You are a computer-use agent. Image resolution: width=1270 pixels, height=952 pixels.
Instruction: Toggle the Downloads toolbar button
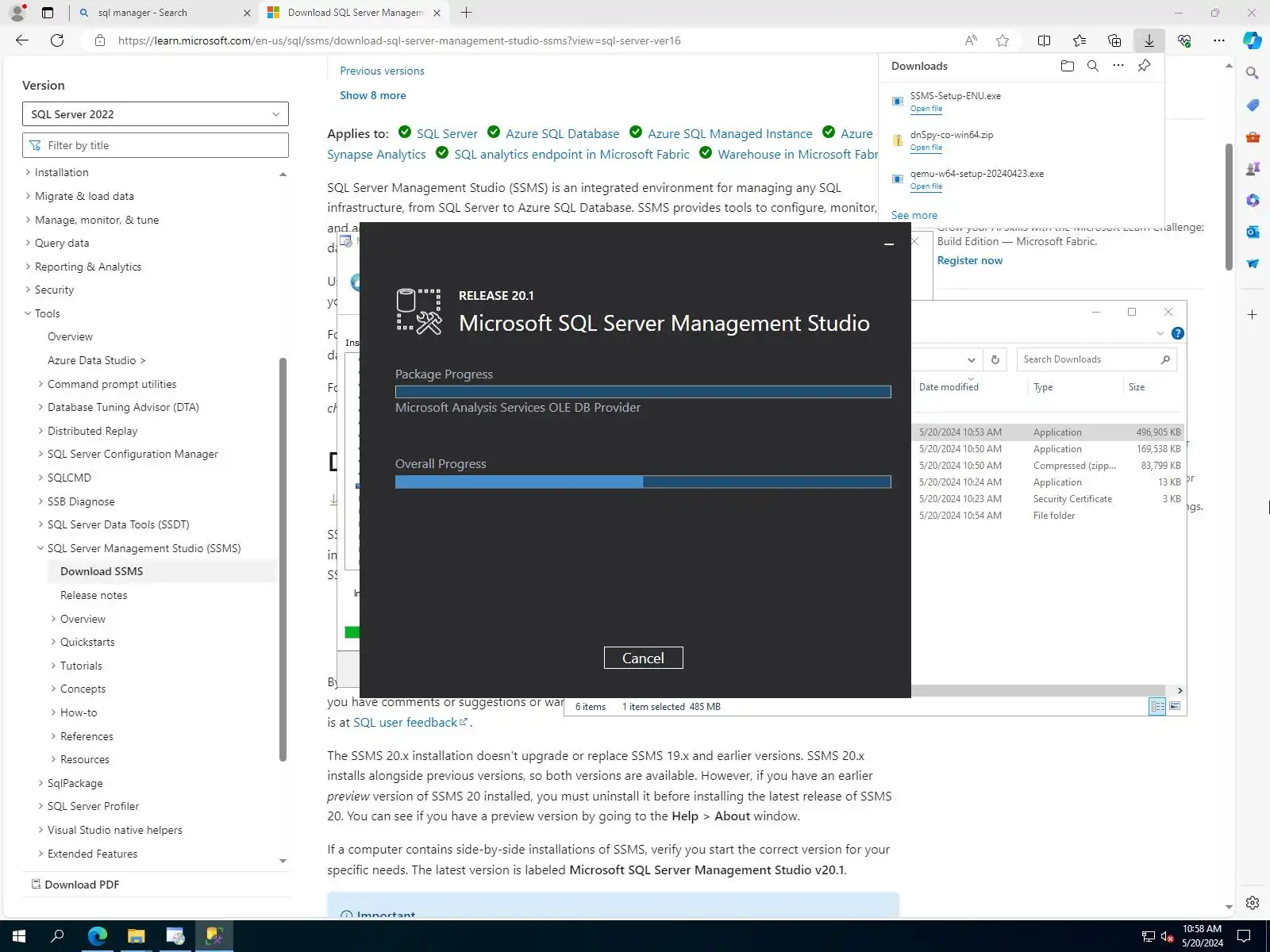click(1149, 40)
